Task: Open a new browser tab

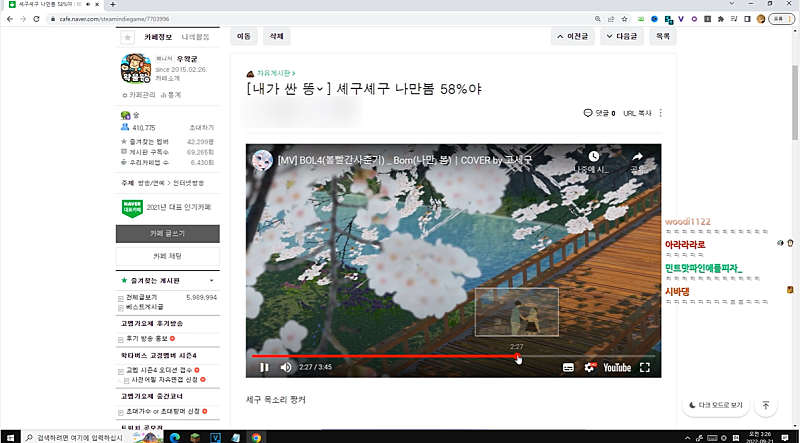Action: tap(113, 4)
